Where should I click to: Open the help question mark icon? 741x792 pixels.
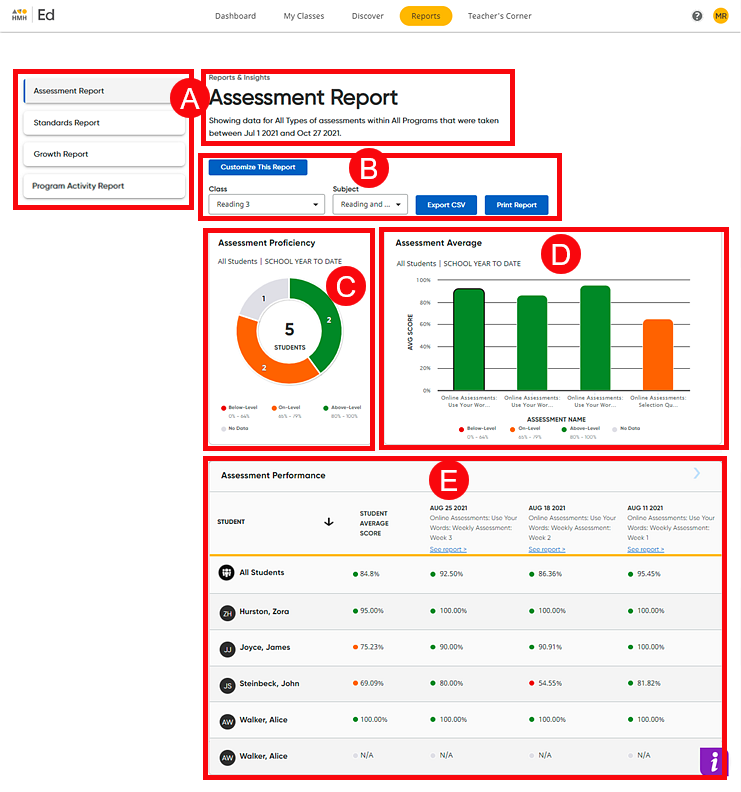click(697, 16)
